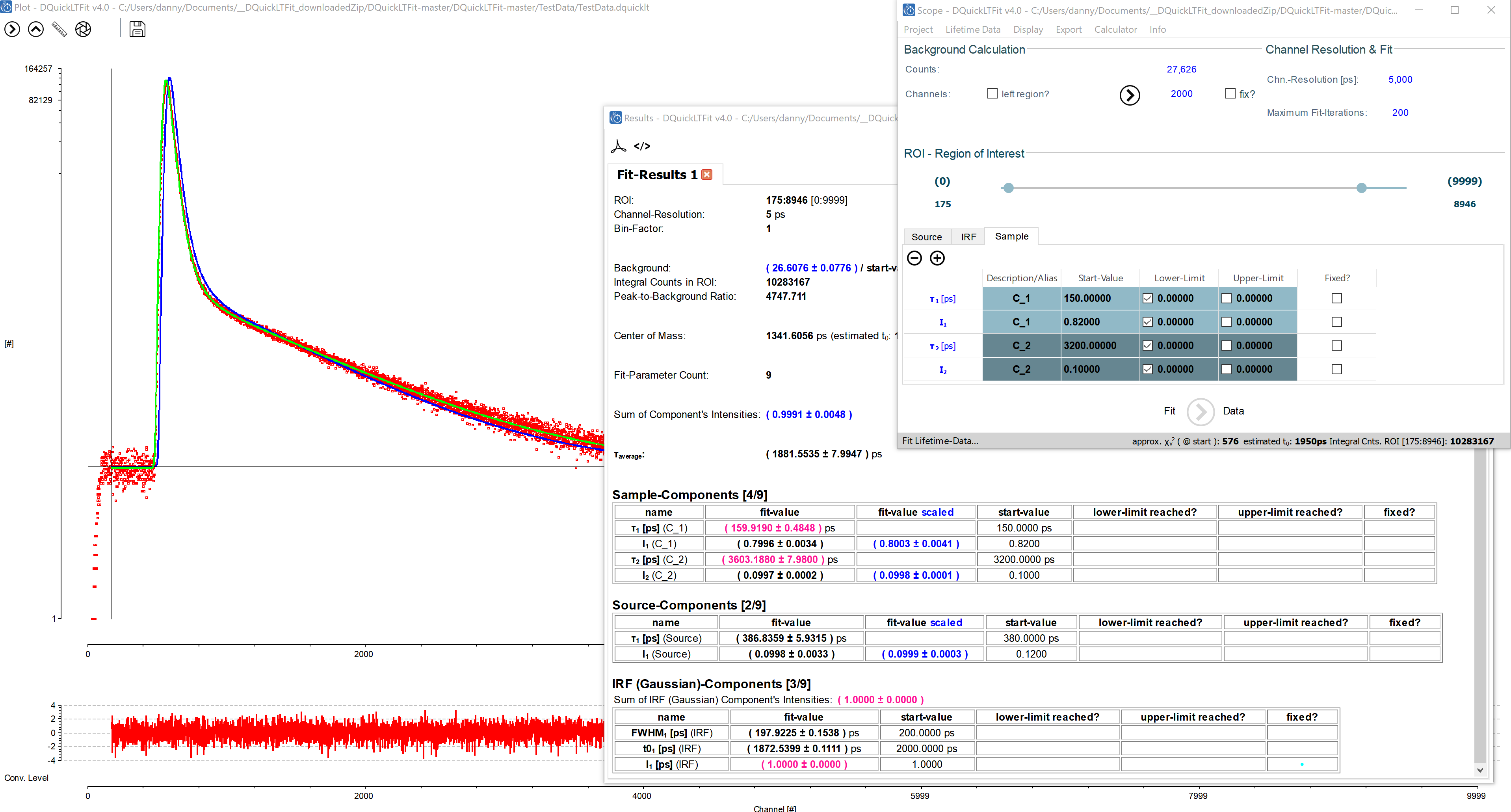Image resolution: width=1511 pixels, height=812 pixels.
Task: Edit the Chn.-Resolution value 5,000
Action: click(1399, 80)
